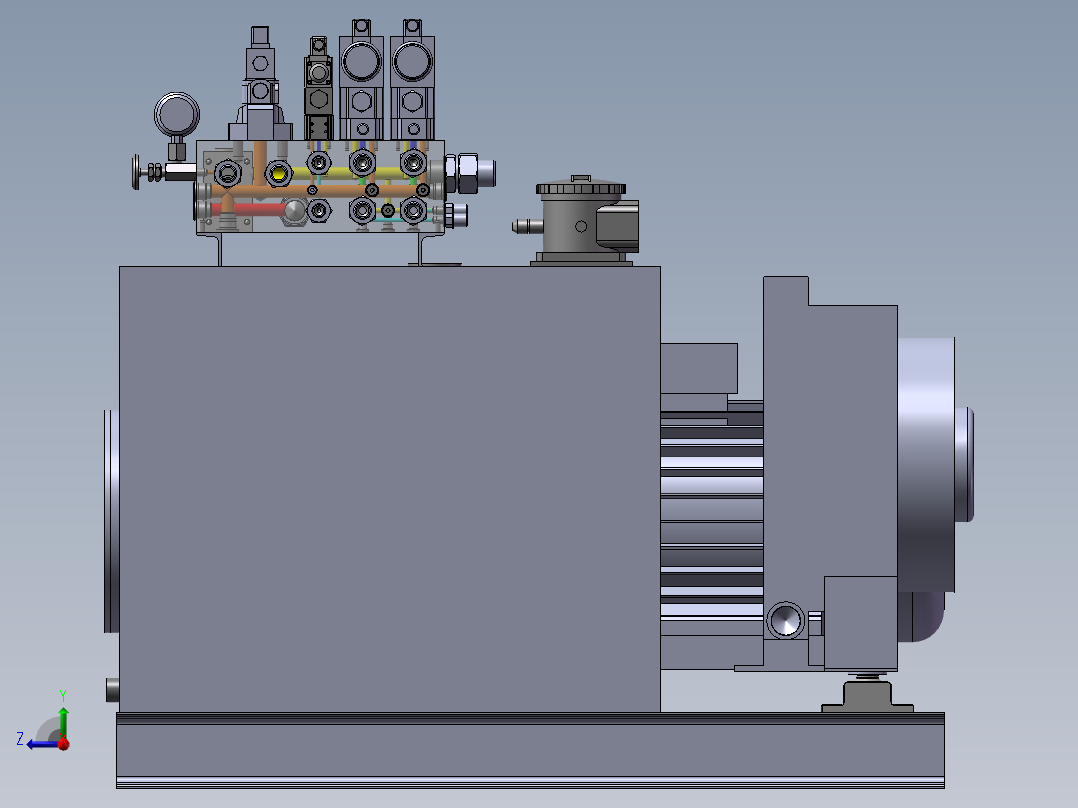Pick the yellow port on the manifold block
1078x808 pixels.
tap(278, 173)
